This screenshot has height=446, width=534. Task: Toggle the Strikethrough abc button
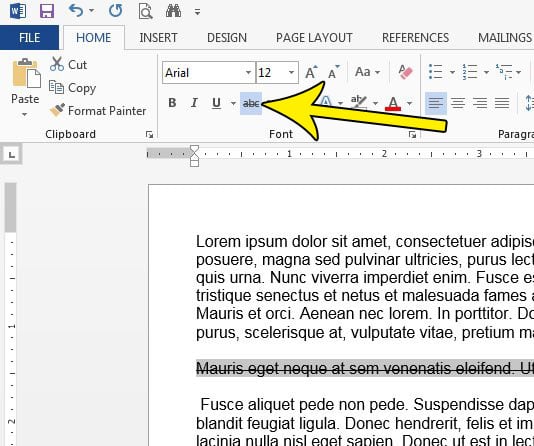click(251, 103)
